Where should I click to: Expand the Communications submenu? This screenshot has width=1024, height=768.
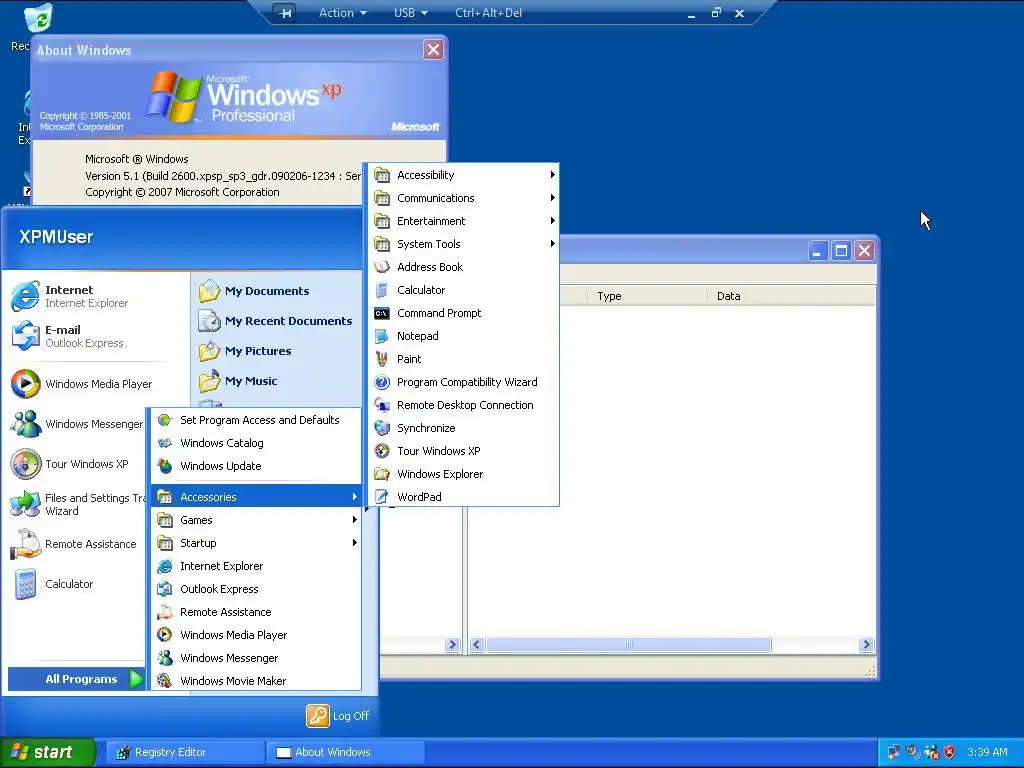point(464,197)
